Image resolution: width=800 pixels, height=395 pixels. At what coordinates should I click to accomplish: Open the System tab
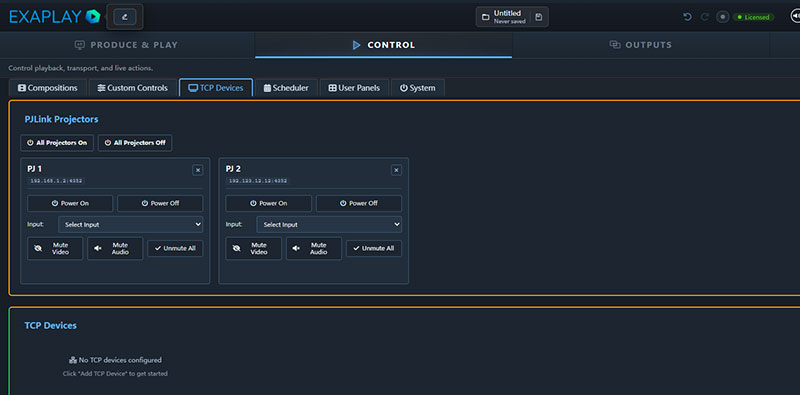(418, 88)
